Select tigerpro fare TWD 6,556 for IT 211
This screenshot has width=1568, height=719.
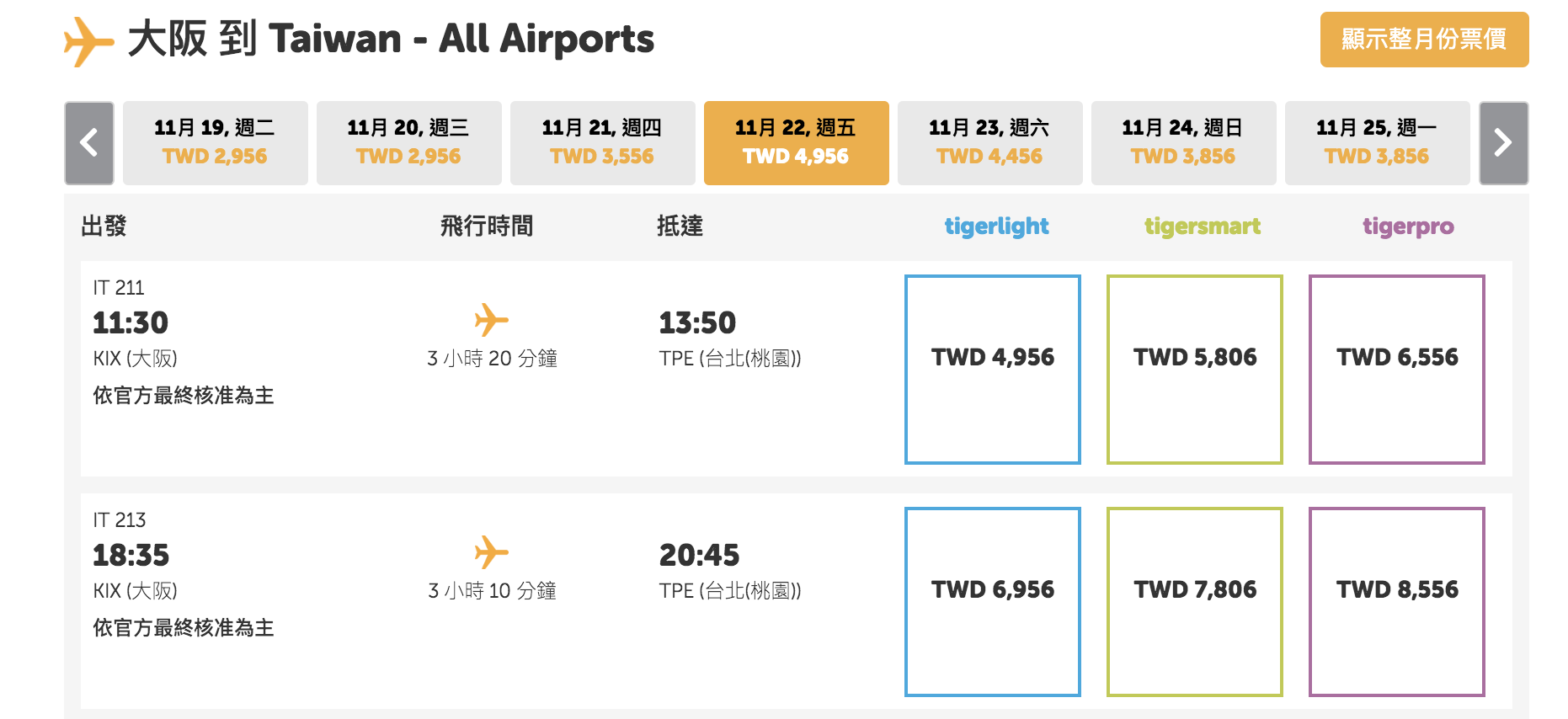pyautogui.click(x=1397, y=370)
